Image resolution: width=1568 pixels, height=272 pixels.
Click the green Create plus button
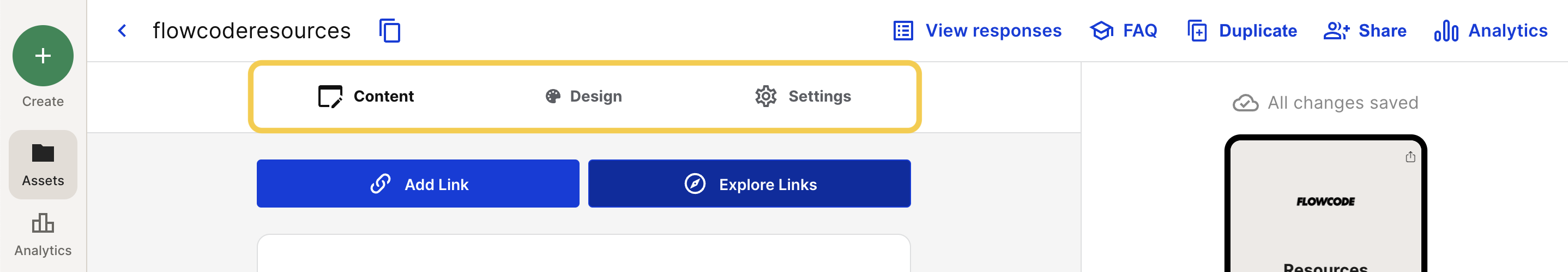pyautogui.click(x=43, y=56)
